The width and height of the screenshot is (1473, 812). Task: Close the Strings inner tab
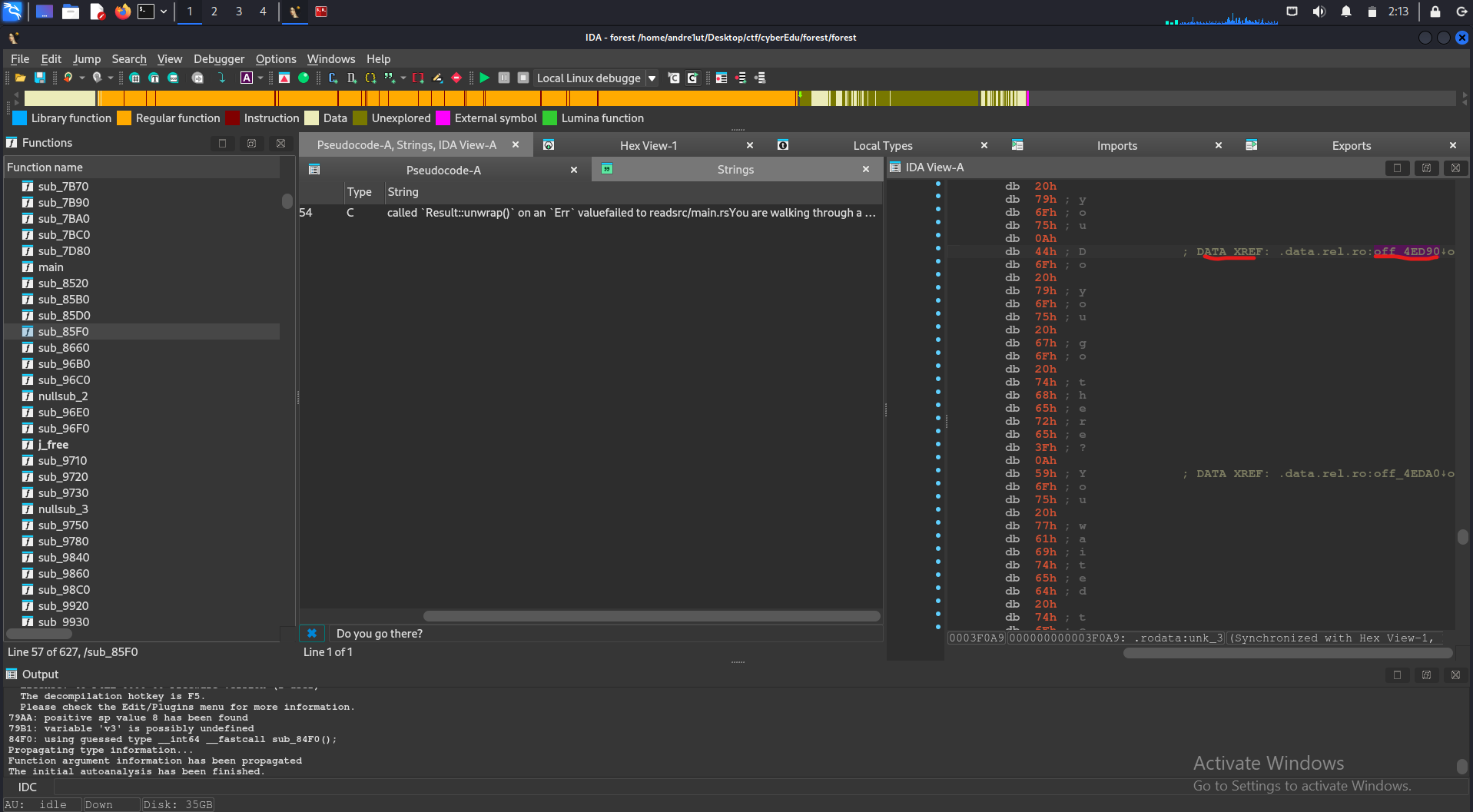tap(866, 169)
